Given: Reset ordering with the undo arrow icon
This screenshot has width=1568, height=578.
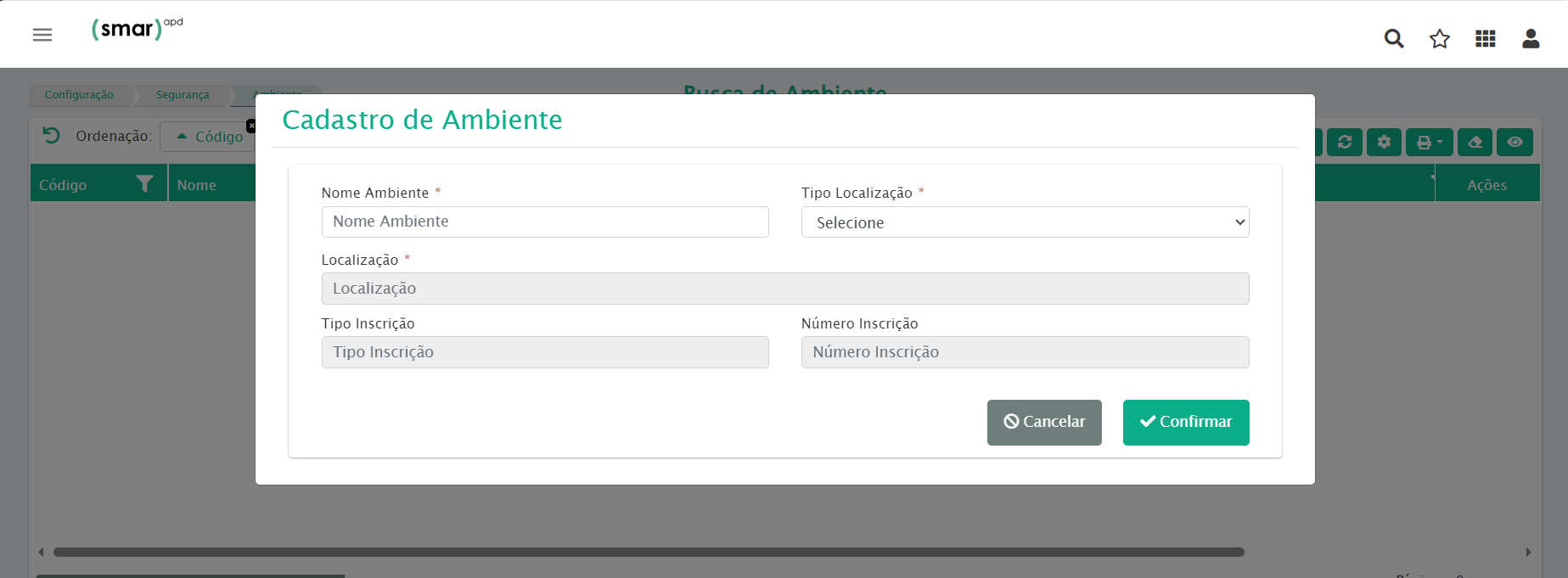Looking at the screenshot, I should tap(52, 136).
